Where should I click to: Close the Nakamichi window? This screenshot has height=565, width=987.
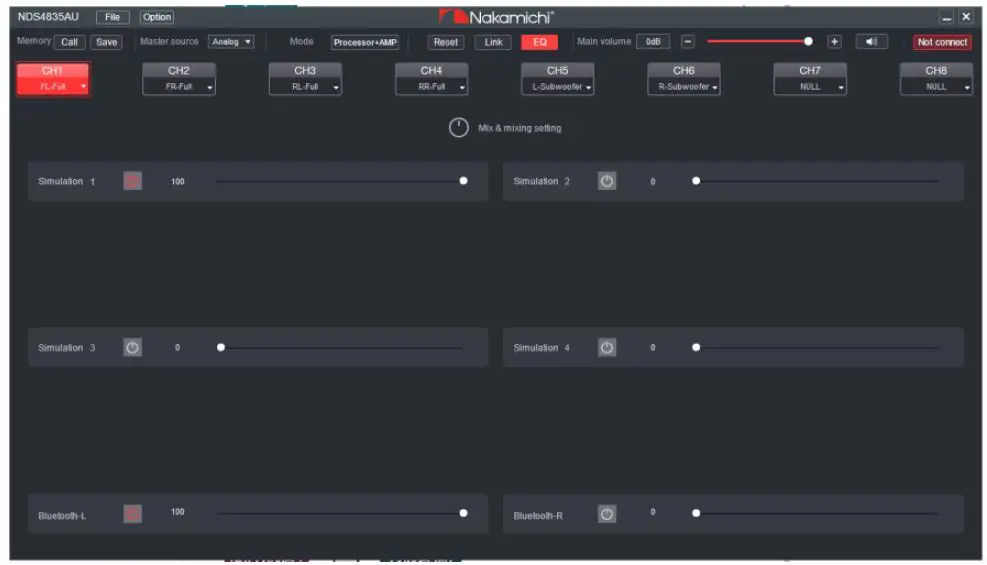(966, 17)
